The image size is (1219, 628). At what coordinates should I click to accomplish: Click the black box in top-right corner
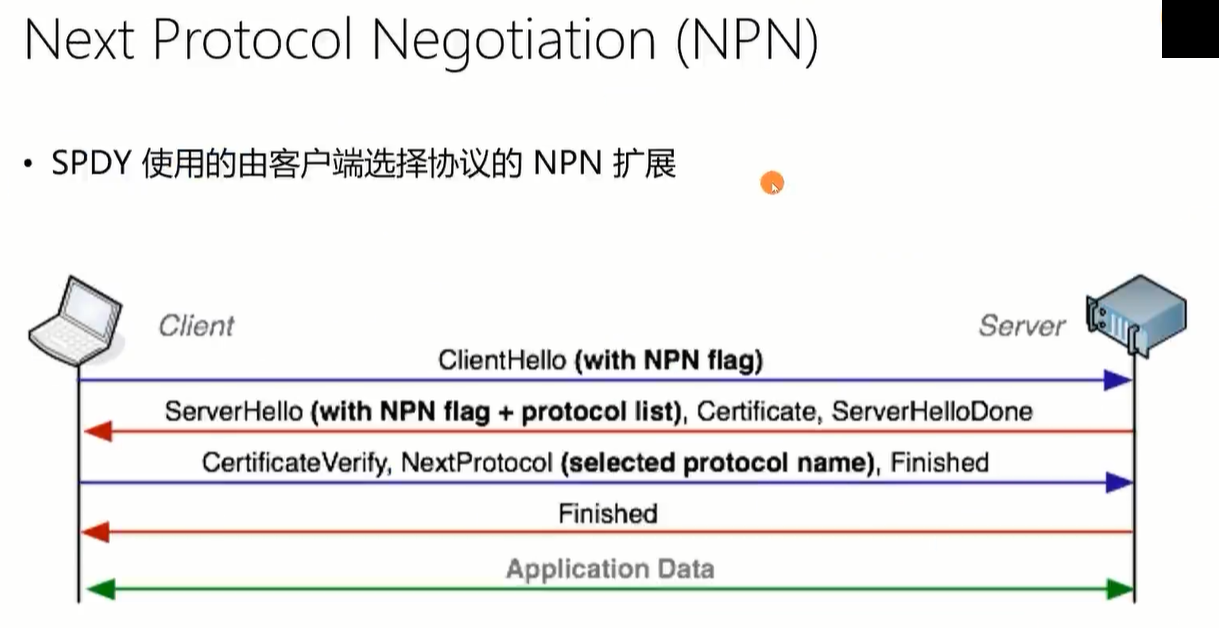[x=1190, y=28]
